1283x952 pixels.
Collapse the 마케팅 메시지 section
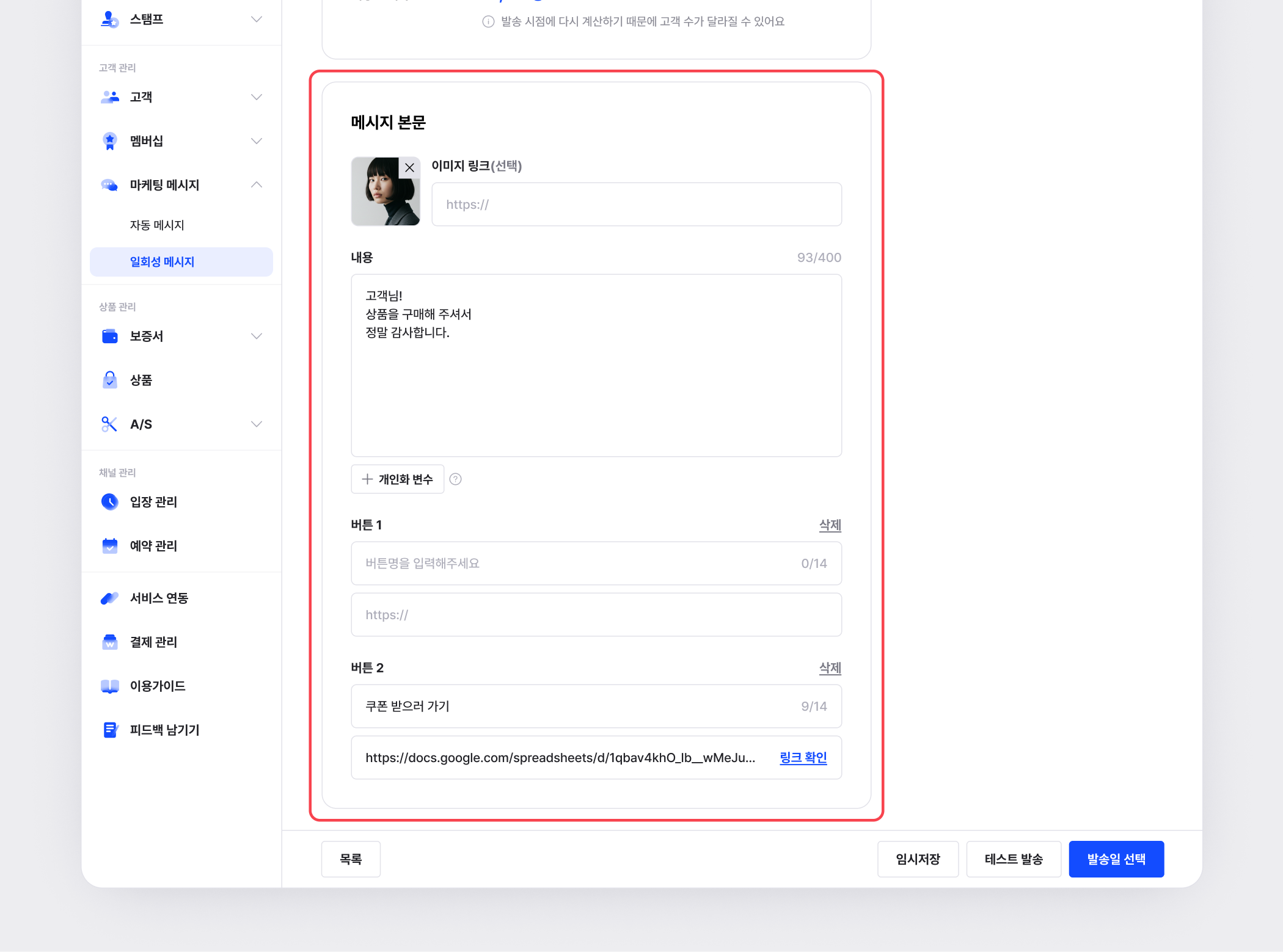(257, 185)
